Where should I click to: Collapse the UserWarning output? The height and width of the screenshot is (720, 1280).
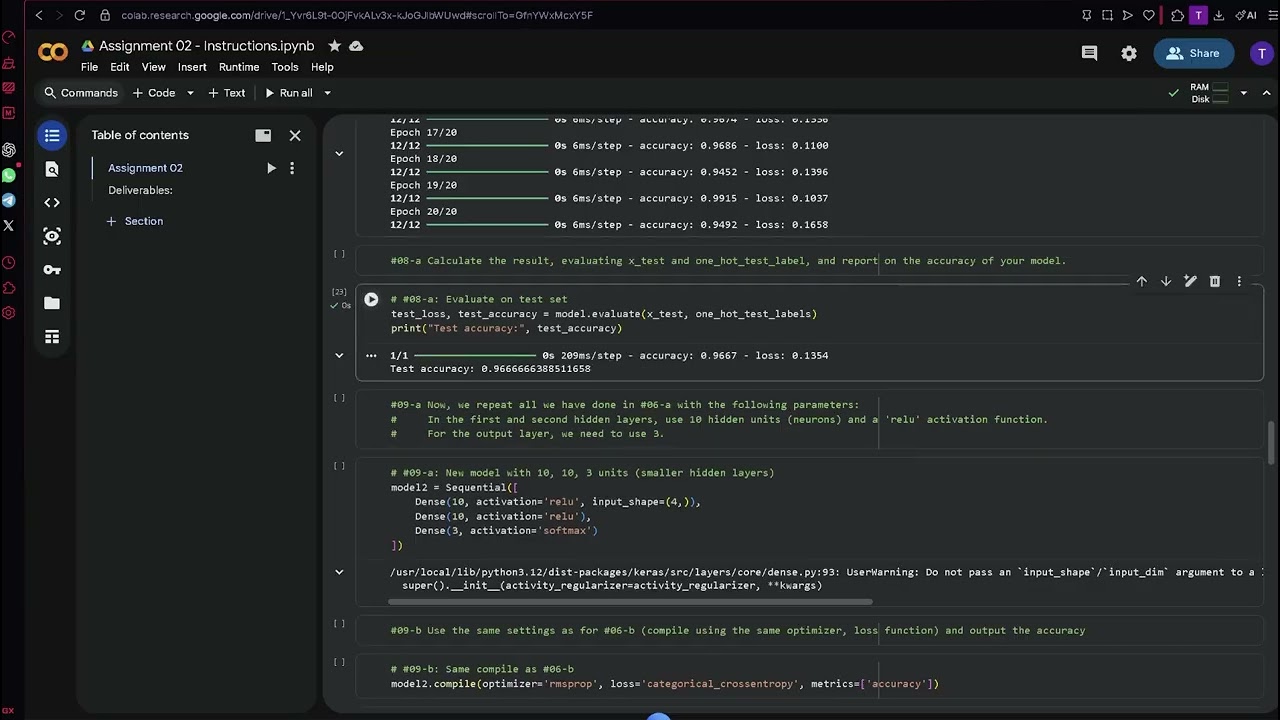(339, 572)
